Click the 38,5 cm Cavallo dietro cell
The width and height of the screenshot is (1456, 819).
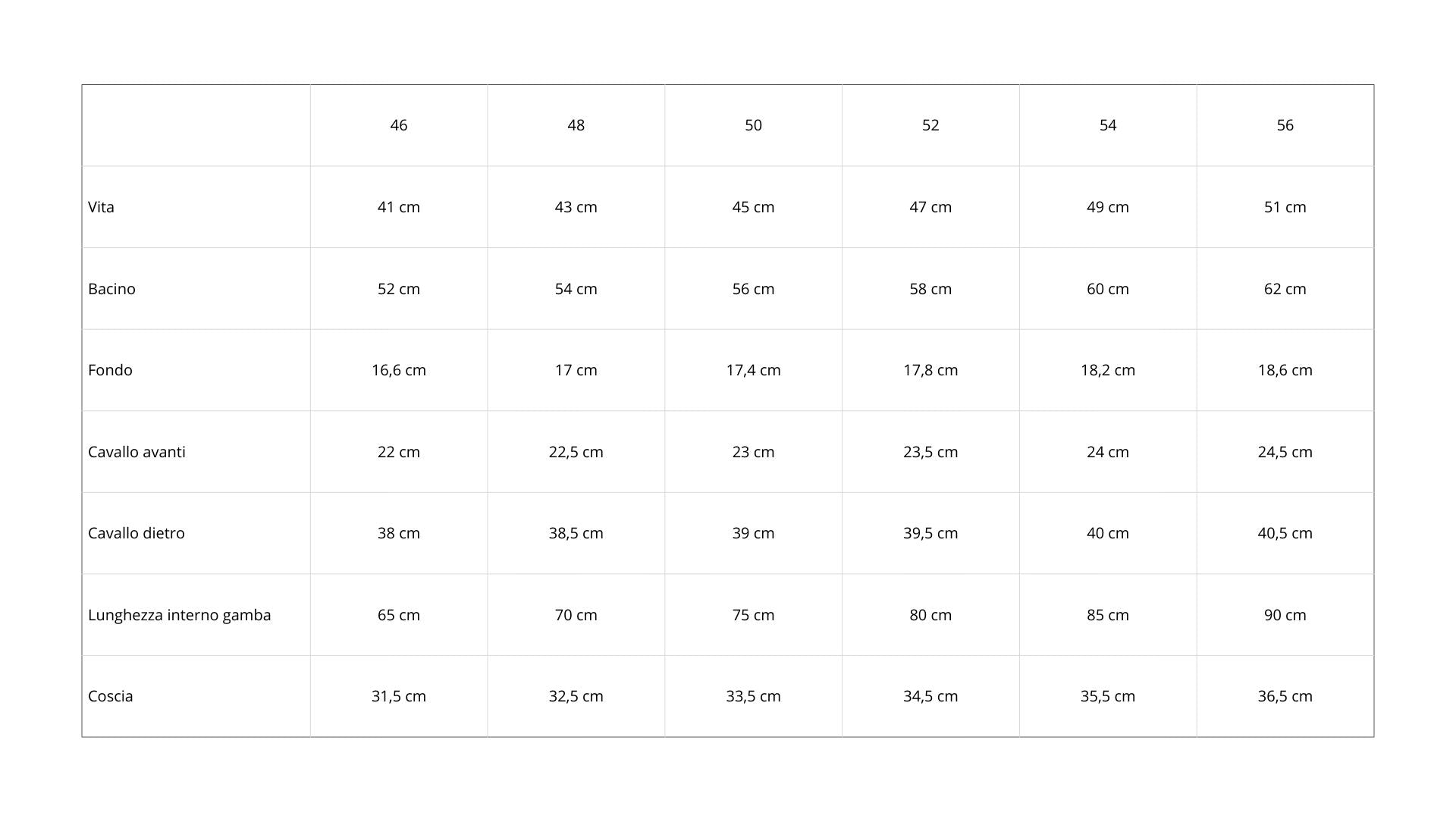click(x=576, y=533)
